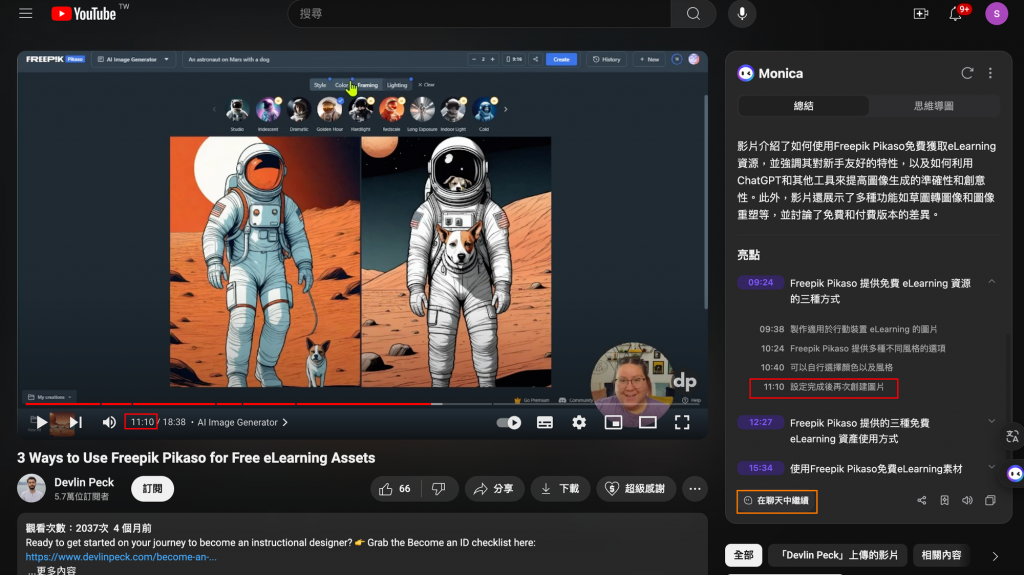Screen dimensions: 1024x575
Task: Select the 「Devlin Peck」上傳的影片 filter chip
Action: 839,555
